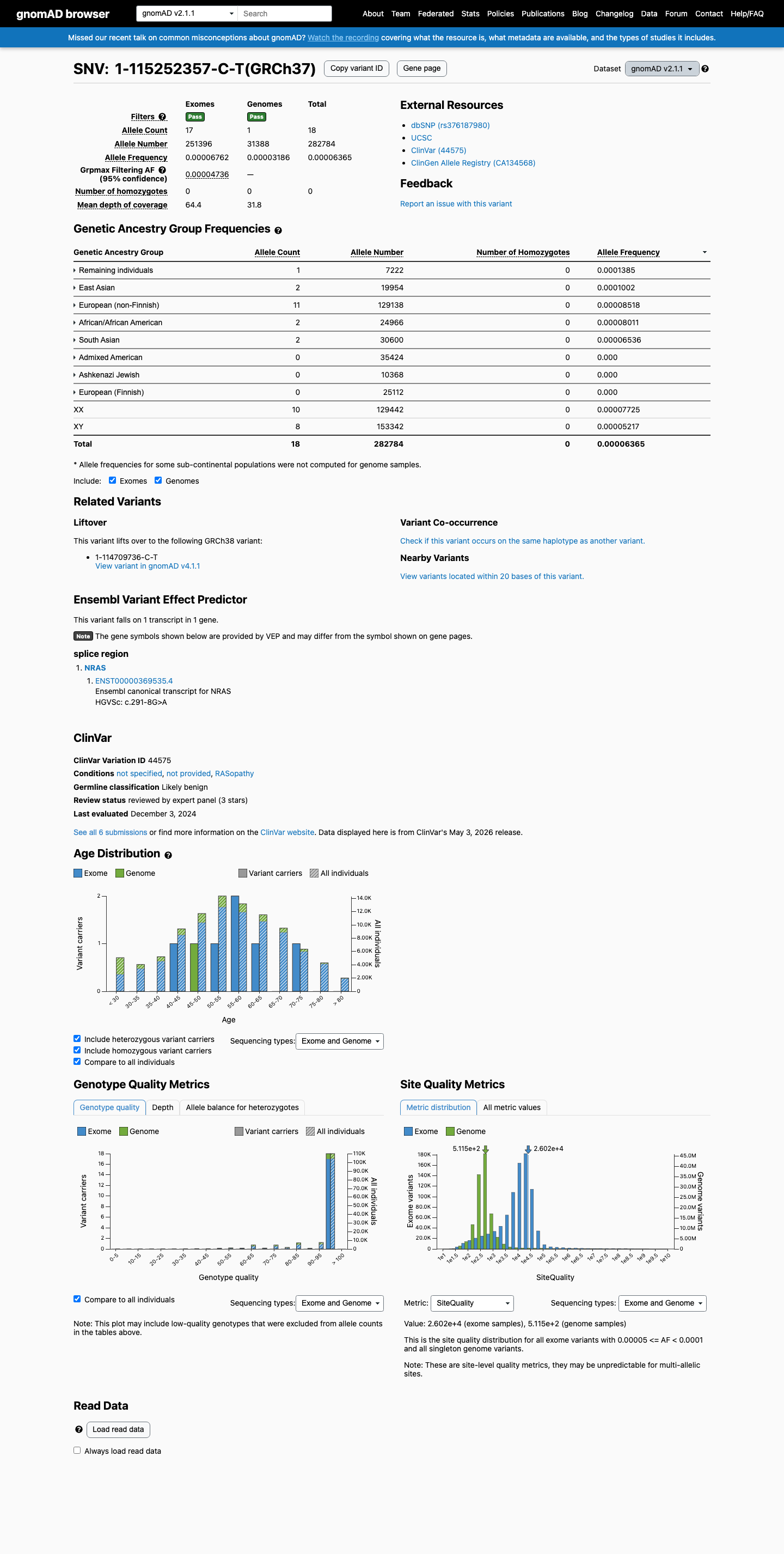Enable Always load read data
The image size is (784, 1554).
[x=77, y=1451]
